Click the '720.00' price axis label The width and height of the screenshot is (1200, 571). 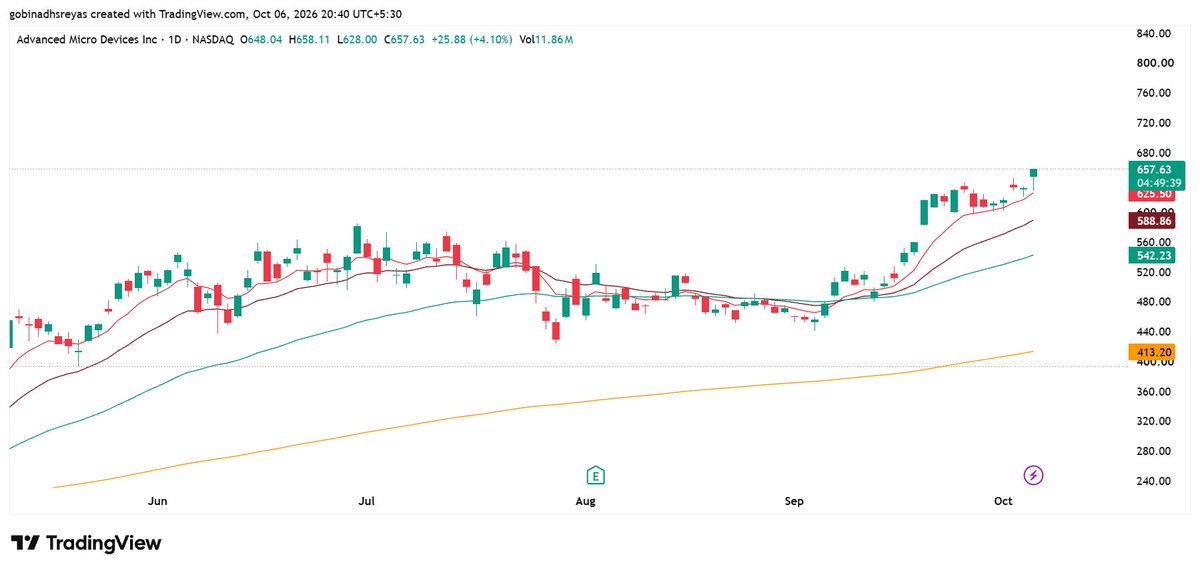pyautogui.click(x=1152, y=123)
